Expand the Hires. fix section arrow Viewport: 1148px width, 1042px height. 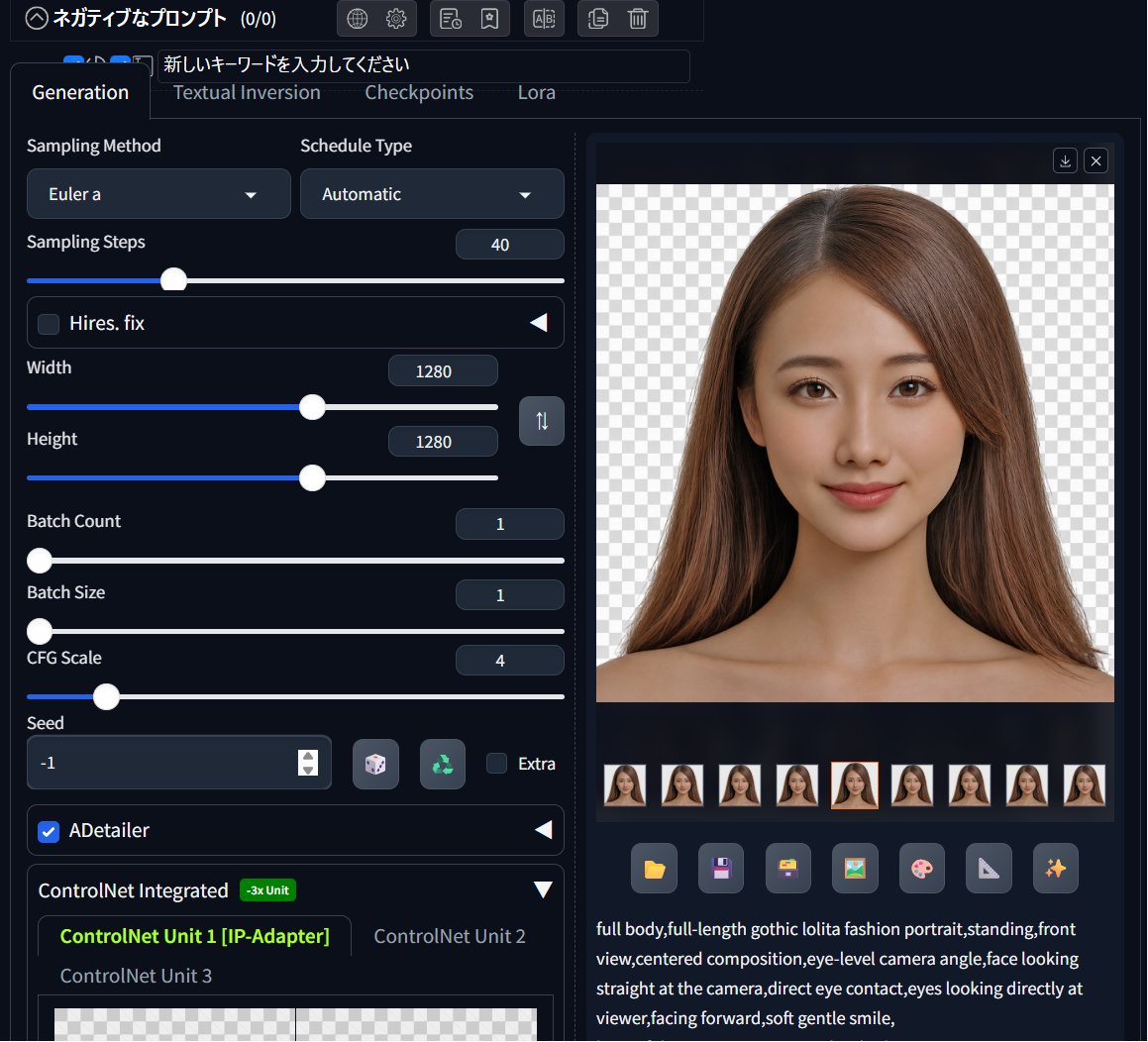pos(540,323)
